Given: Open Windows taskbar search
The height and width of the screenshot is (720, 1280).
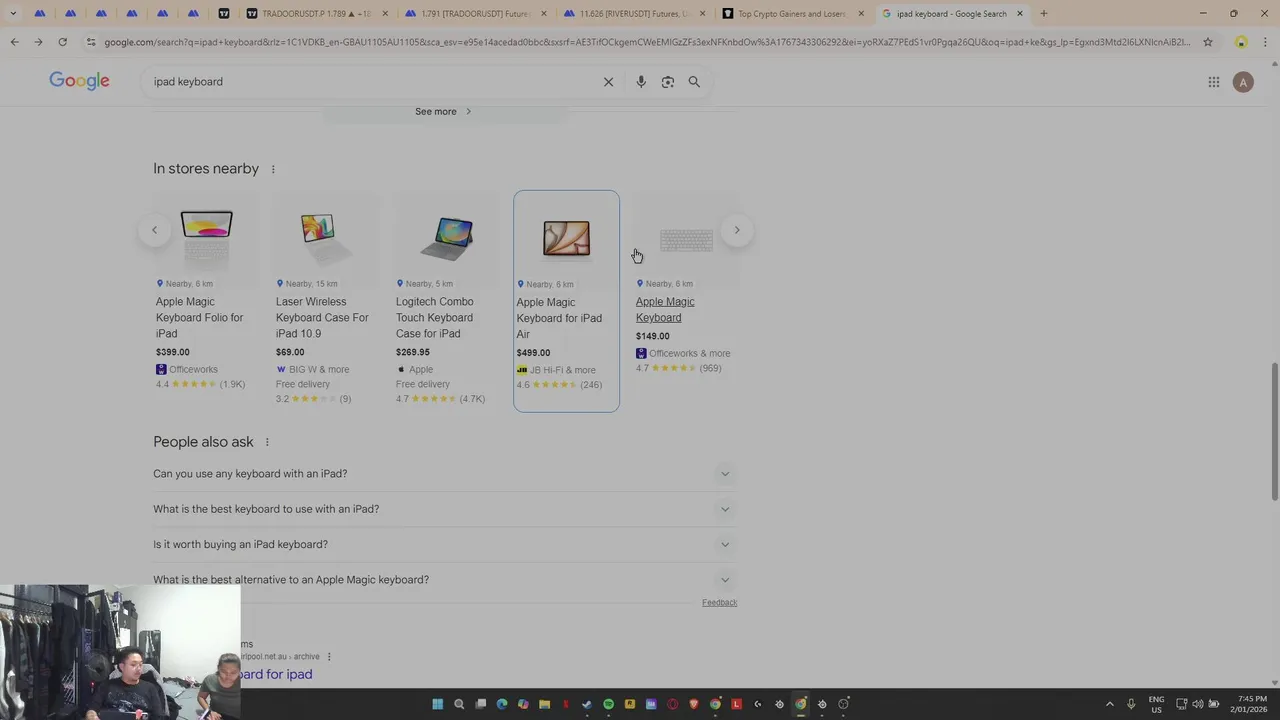Looking at the screenshot, I should point(459,704).
